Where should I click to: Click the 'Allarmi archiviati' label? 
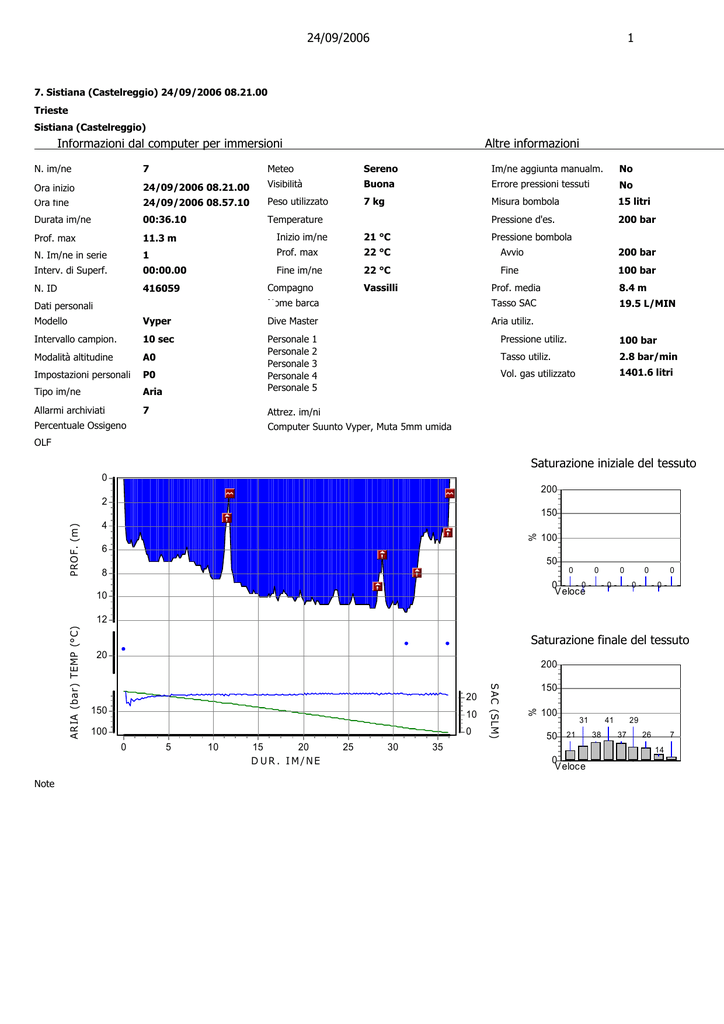[x=69, y=410]
